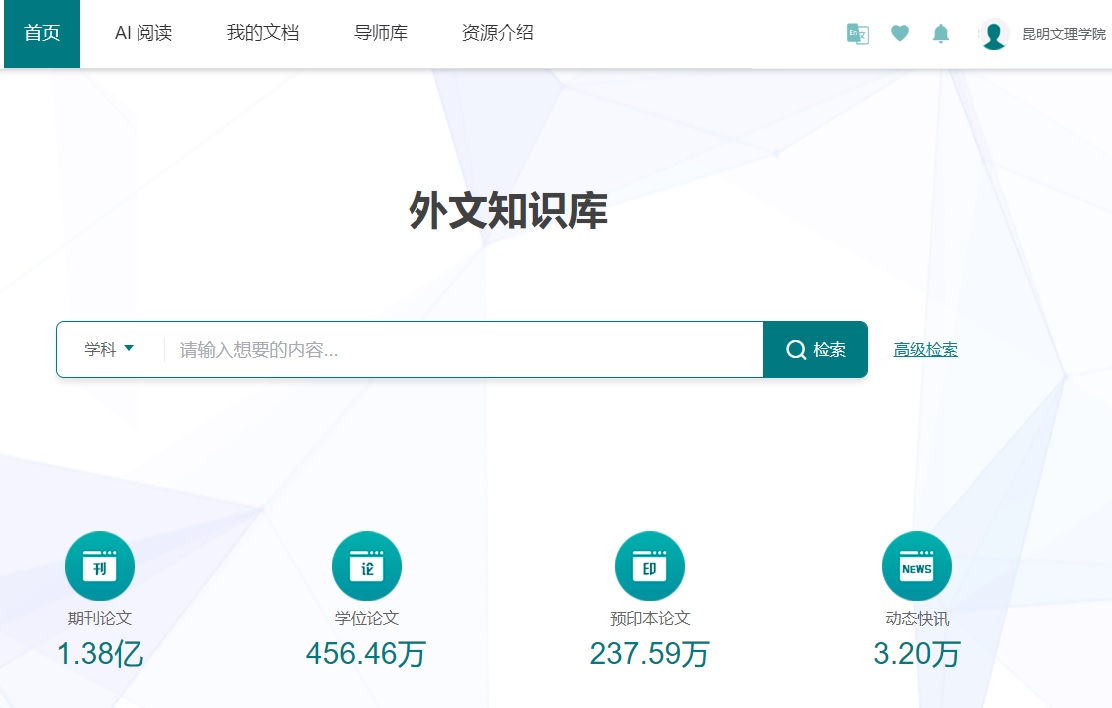This screenshot has width=1112, height=708.
Task: Click the 1.38亿 count value
Action: (100, 654)
